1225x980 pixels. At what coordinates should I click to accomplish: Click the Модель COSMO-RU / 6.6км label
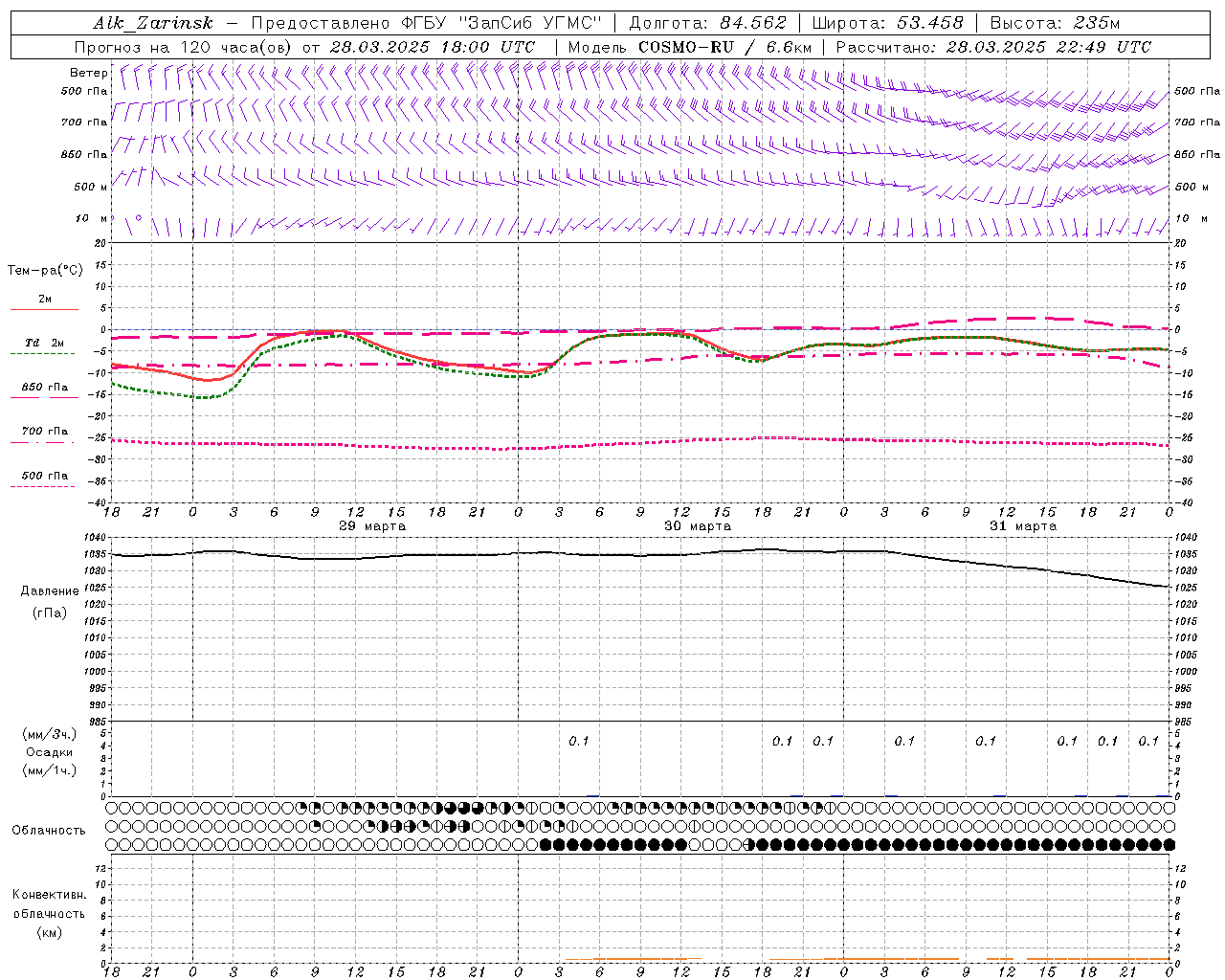[x=689, y=47]
